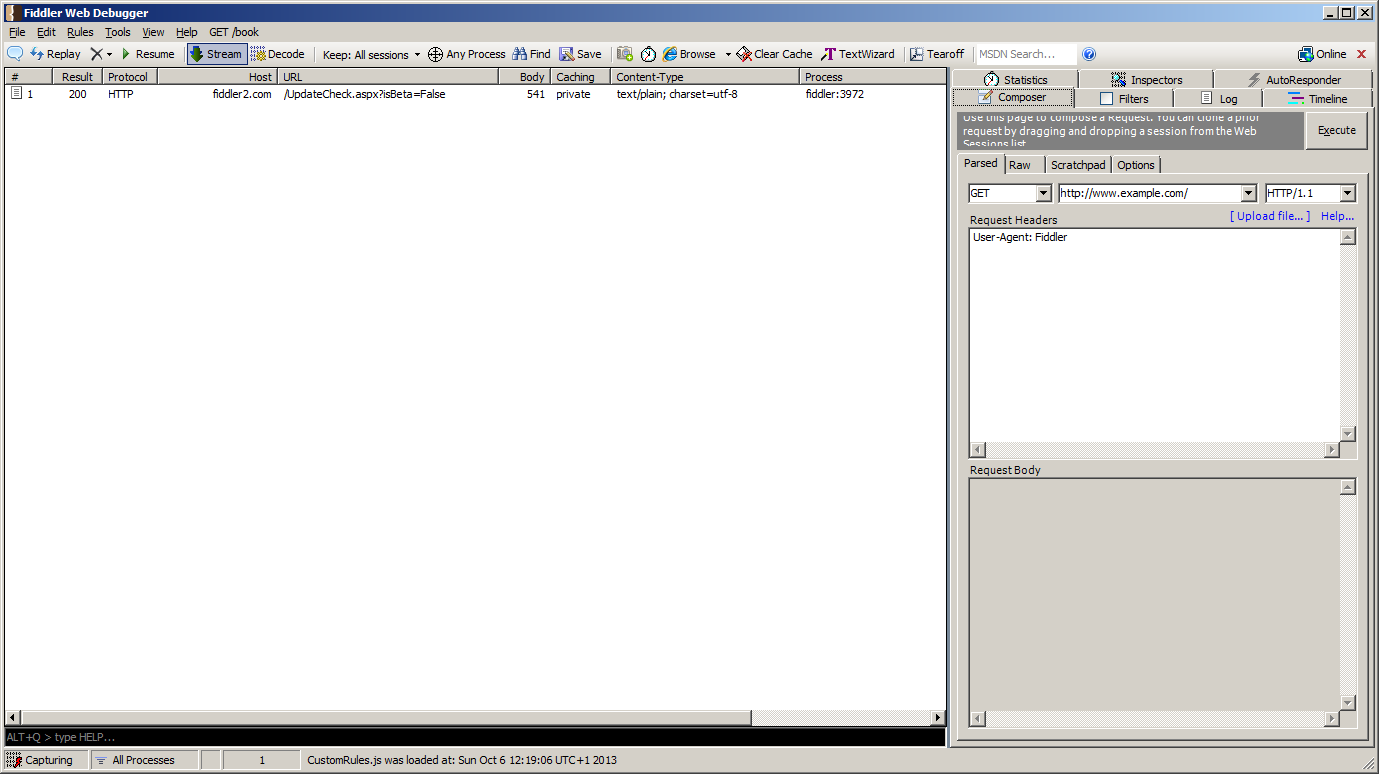The height and width of the screenshot is (774, 1379).
Task: Open the Help link in Composer
Action: [1337, 216]
